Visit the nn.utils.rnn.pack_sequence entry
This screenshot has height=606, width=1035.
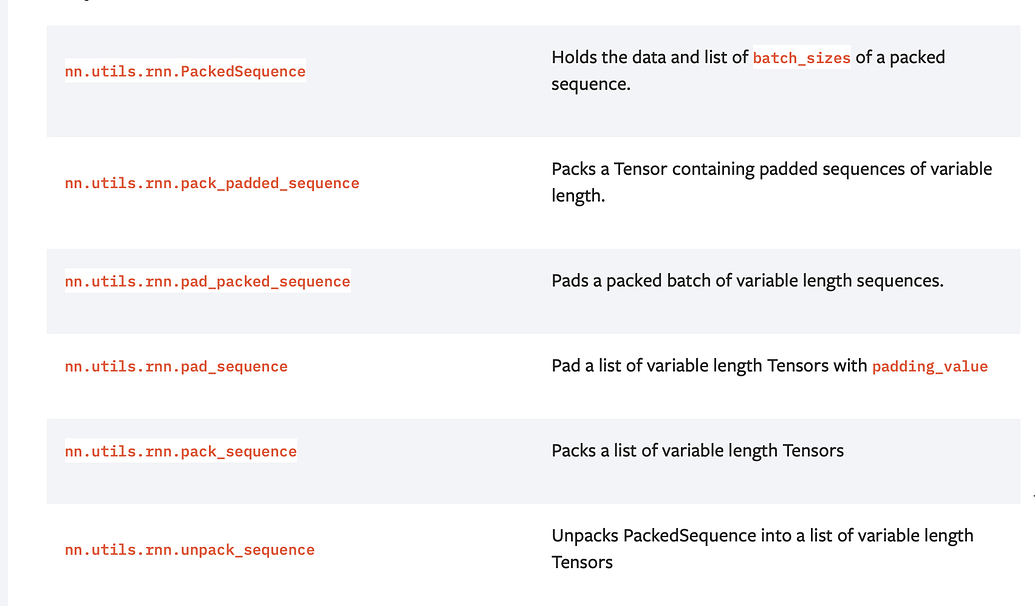[181, 452]
